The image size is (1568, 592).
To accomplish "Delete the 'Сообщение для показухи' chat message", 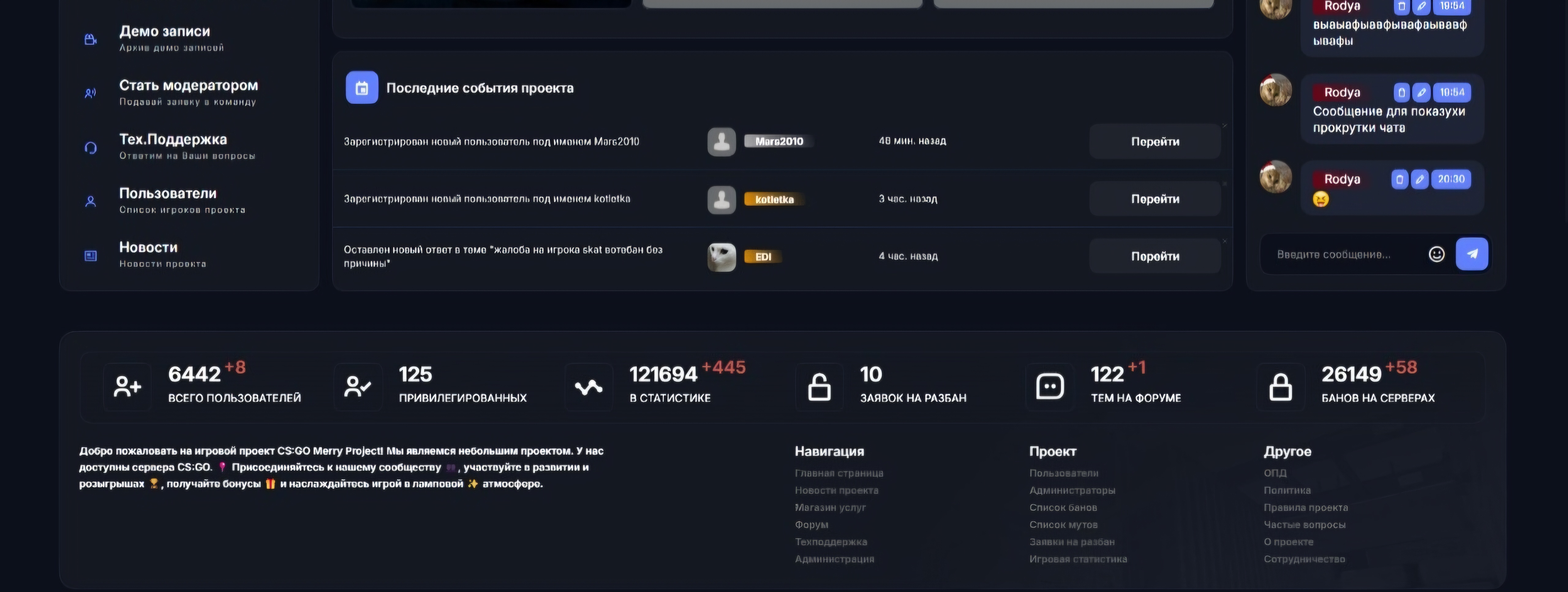I will [1401, 93].
